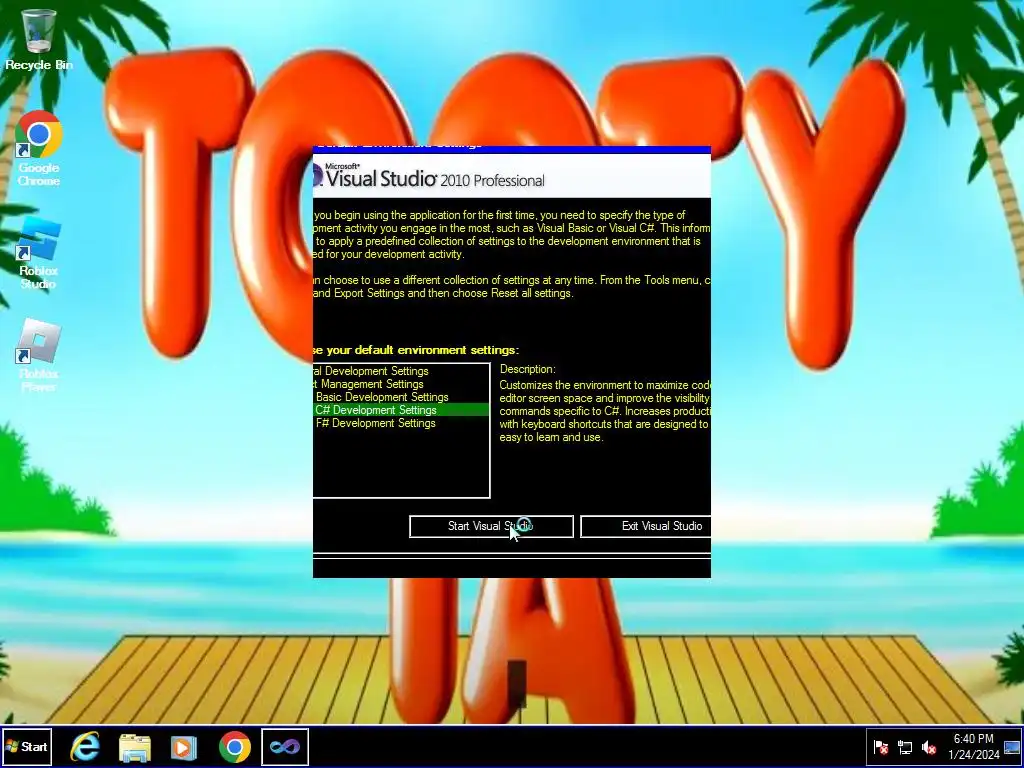
Task: Select General Development Settings in the list
Action: [x=400, y=371]
